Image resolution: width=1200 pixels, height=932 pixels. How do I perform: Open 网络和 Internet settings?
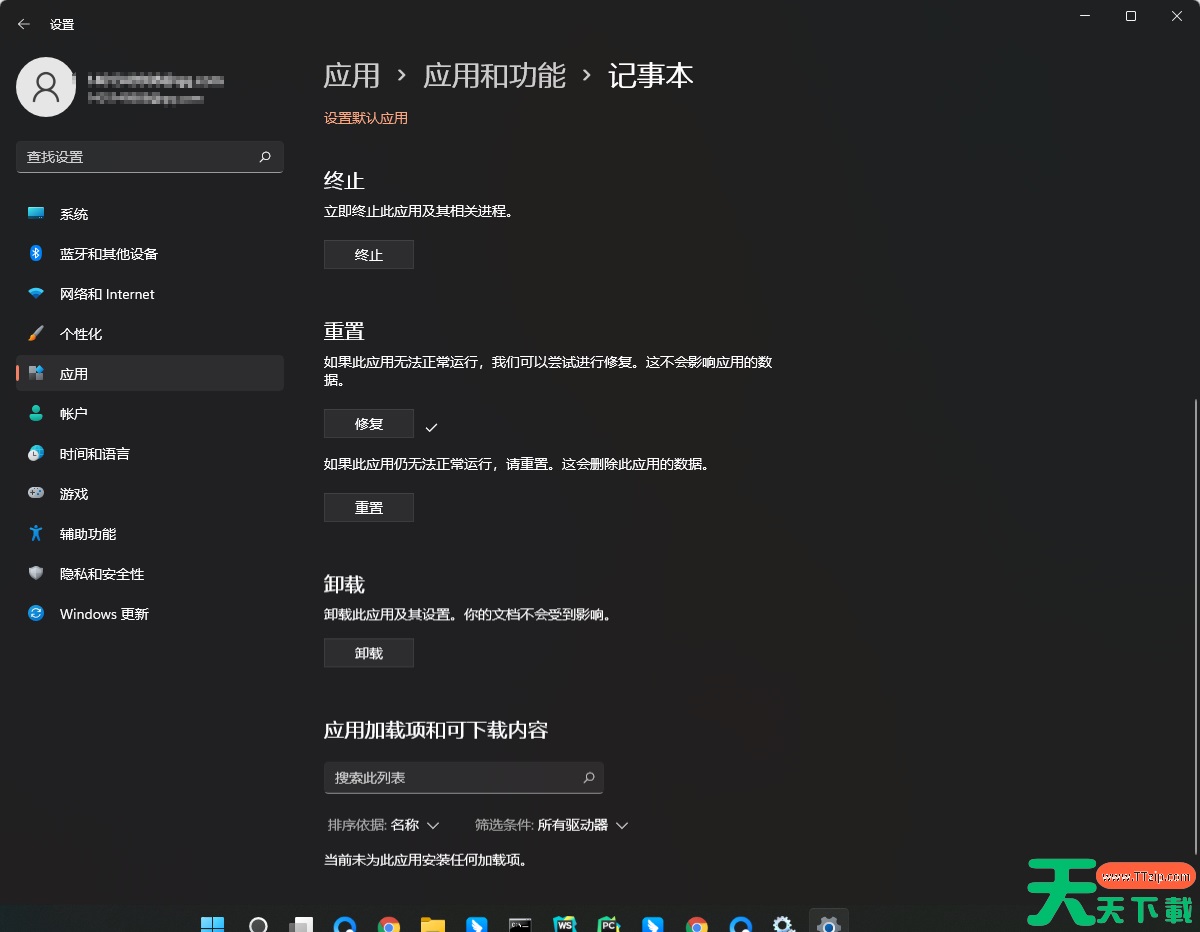point(150,294)
